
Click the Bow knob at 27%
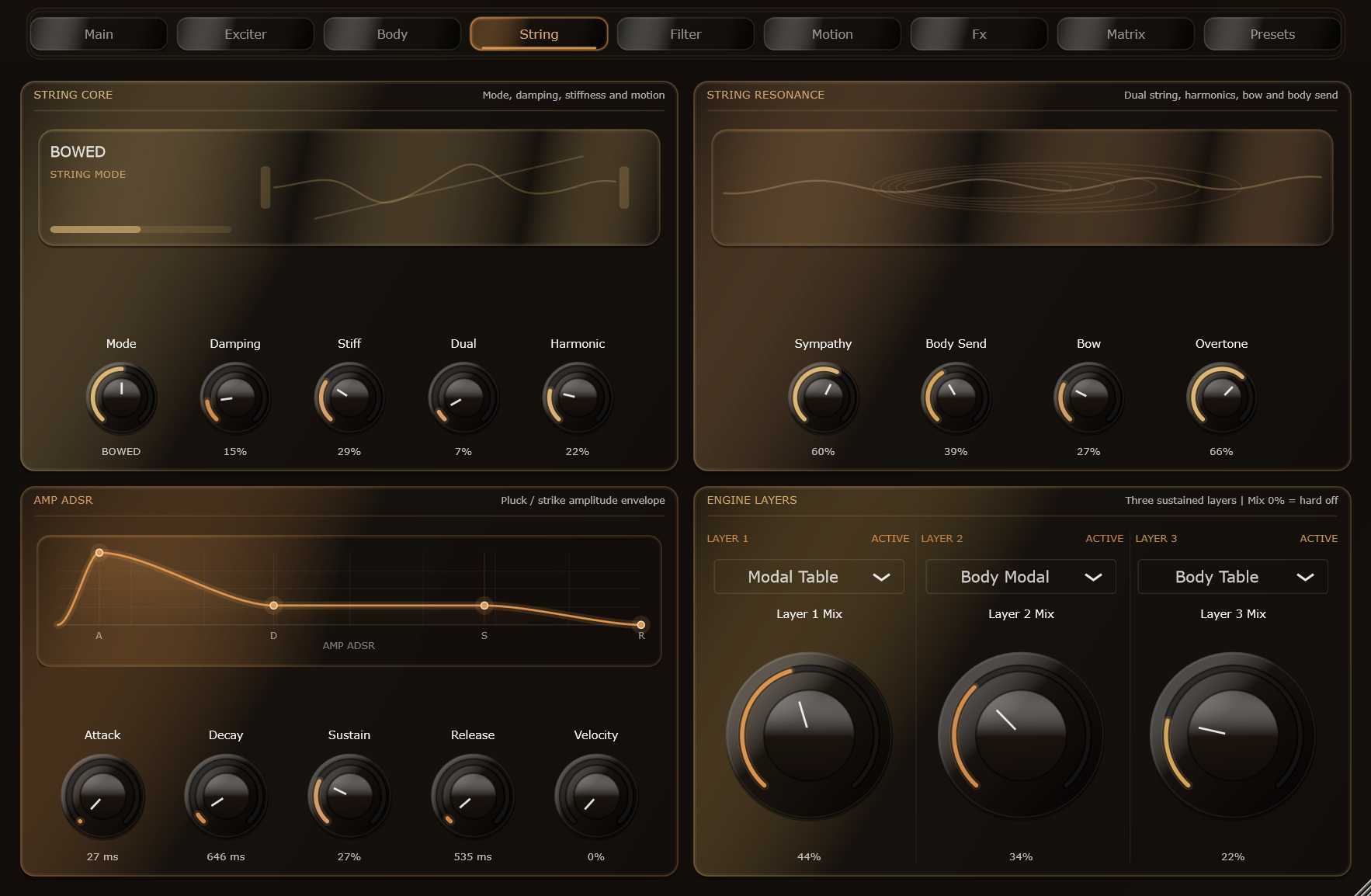[1088, 398]
